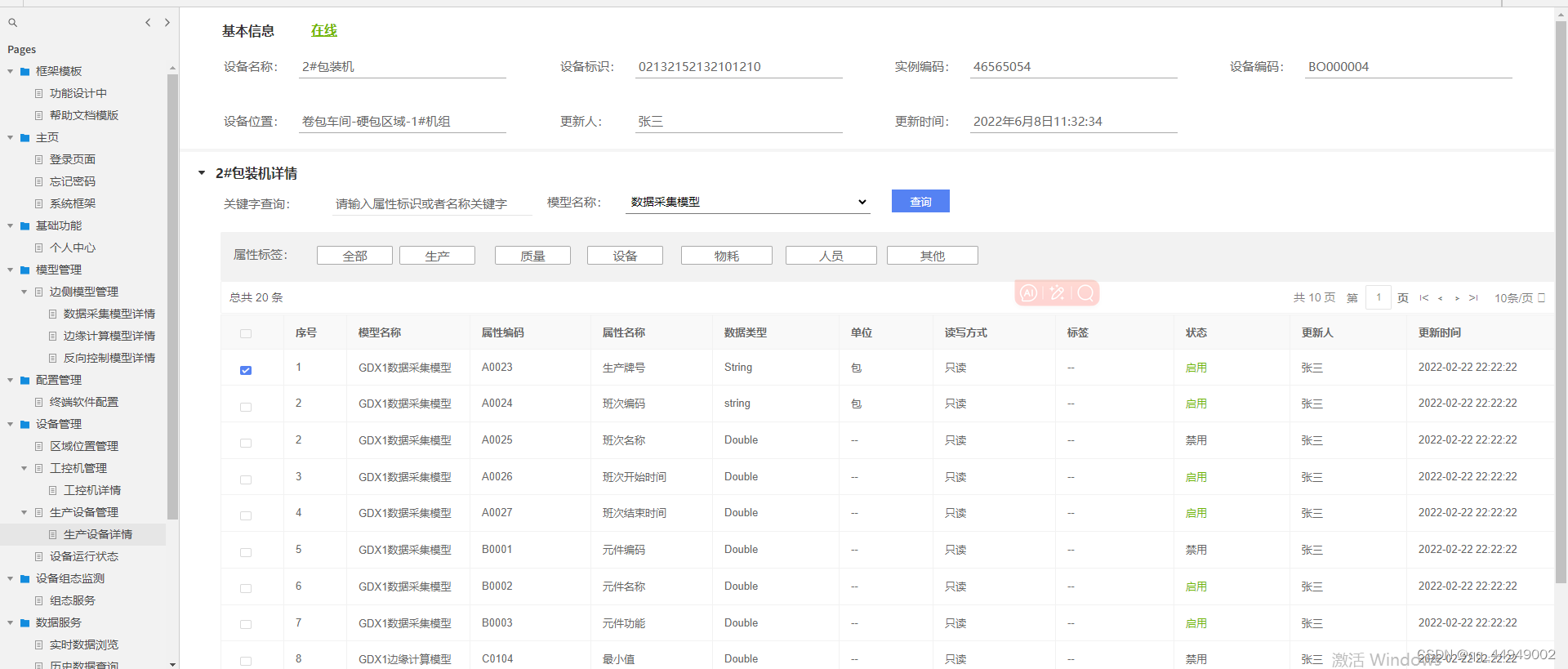Open the 生产设备详情 page in tree
1568x669 pixels.
98,534
